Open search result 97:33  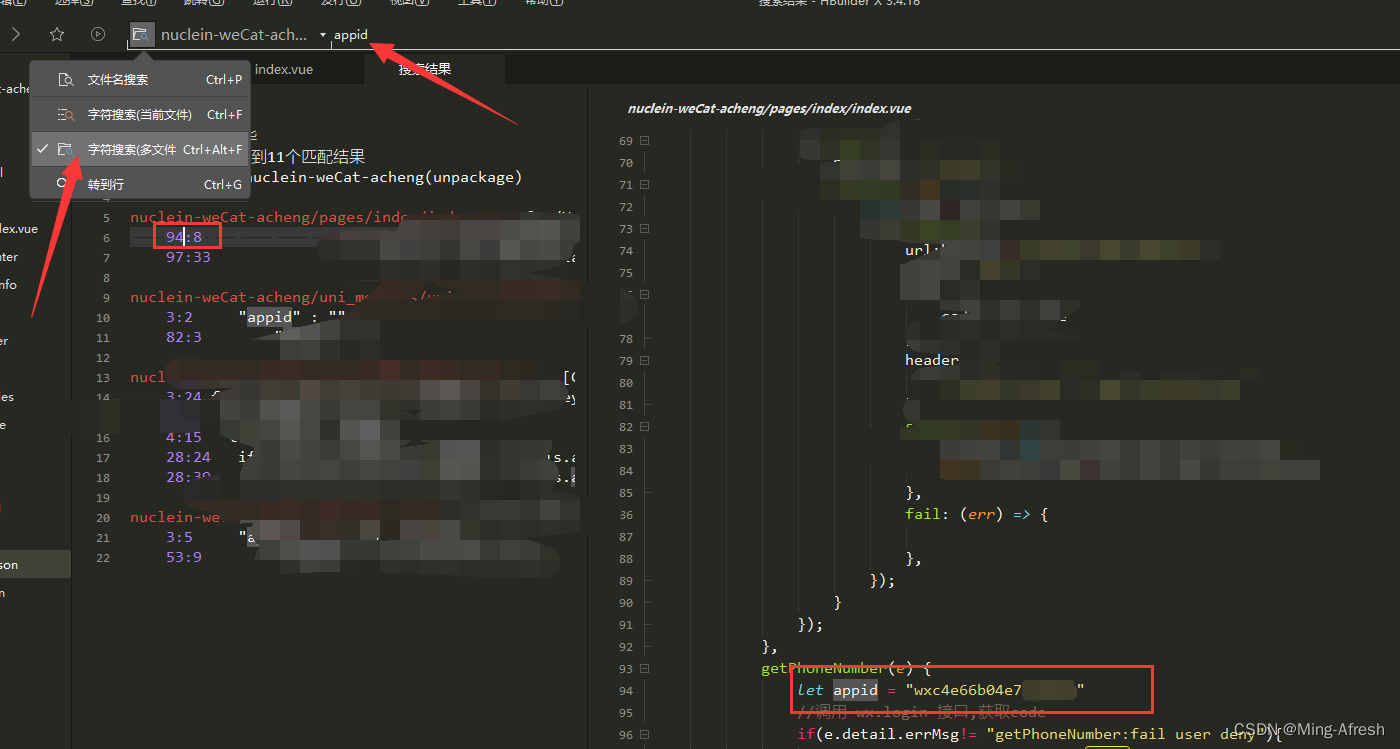pyautogui.click(x=188, y=257)
